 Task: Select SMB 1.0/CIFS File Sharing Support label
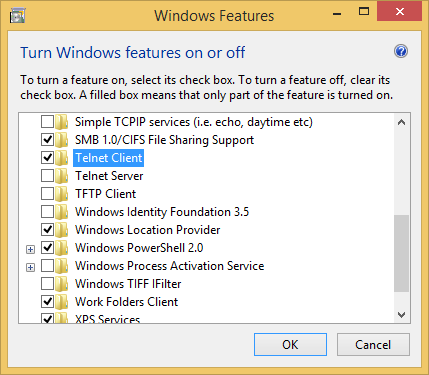pos(164,140)
